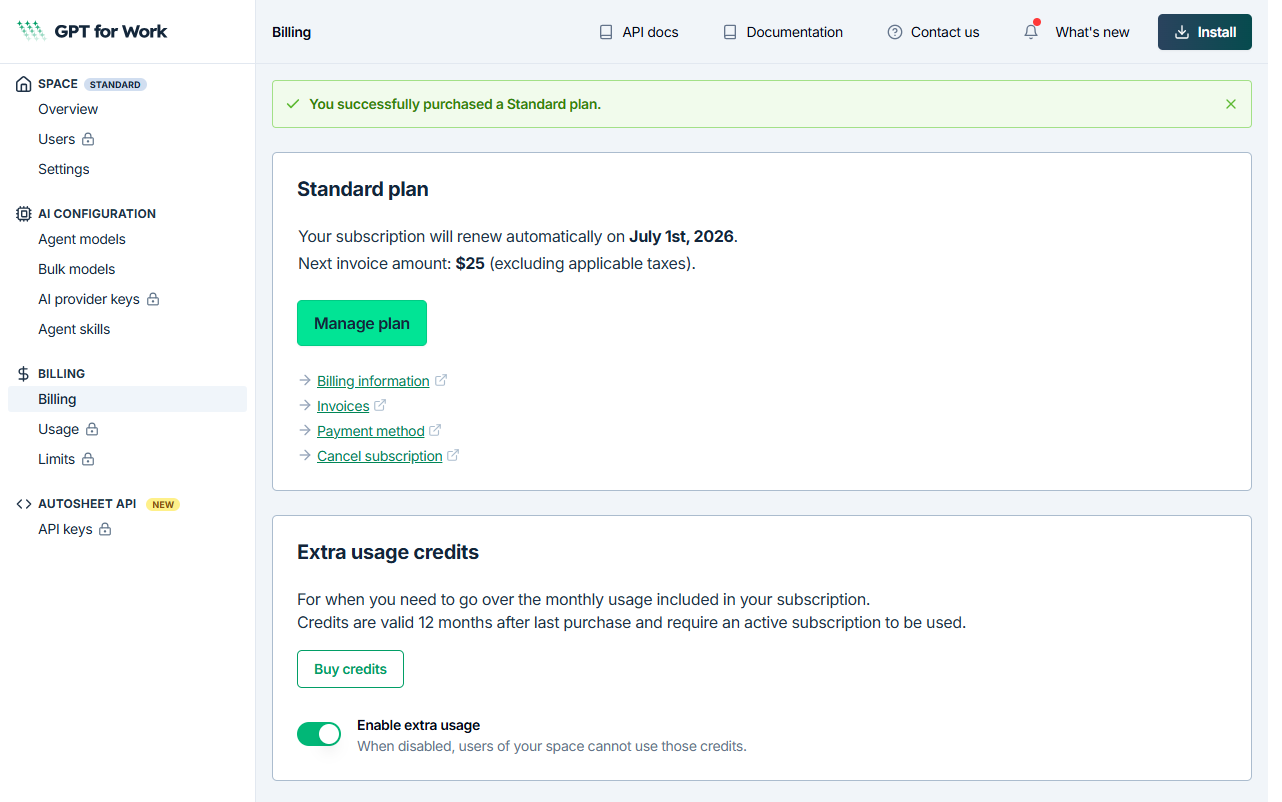This screenshot has width=1282, height=802.
Task: Click Contact us in header
Action: click(933, 32)
